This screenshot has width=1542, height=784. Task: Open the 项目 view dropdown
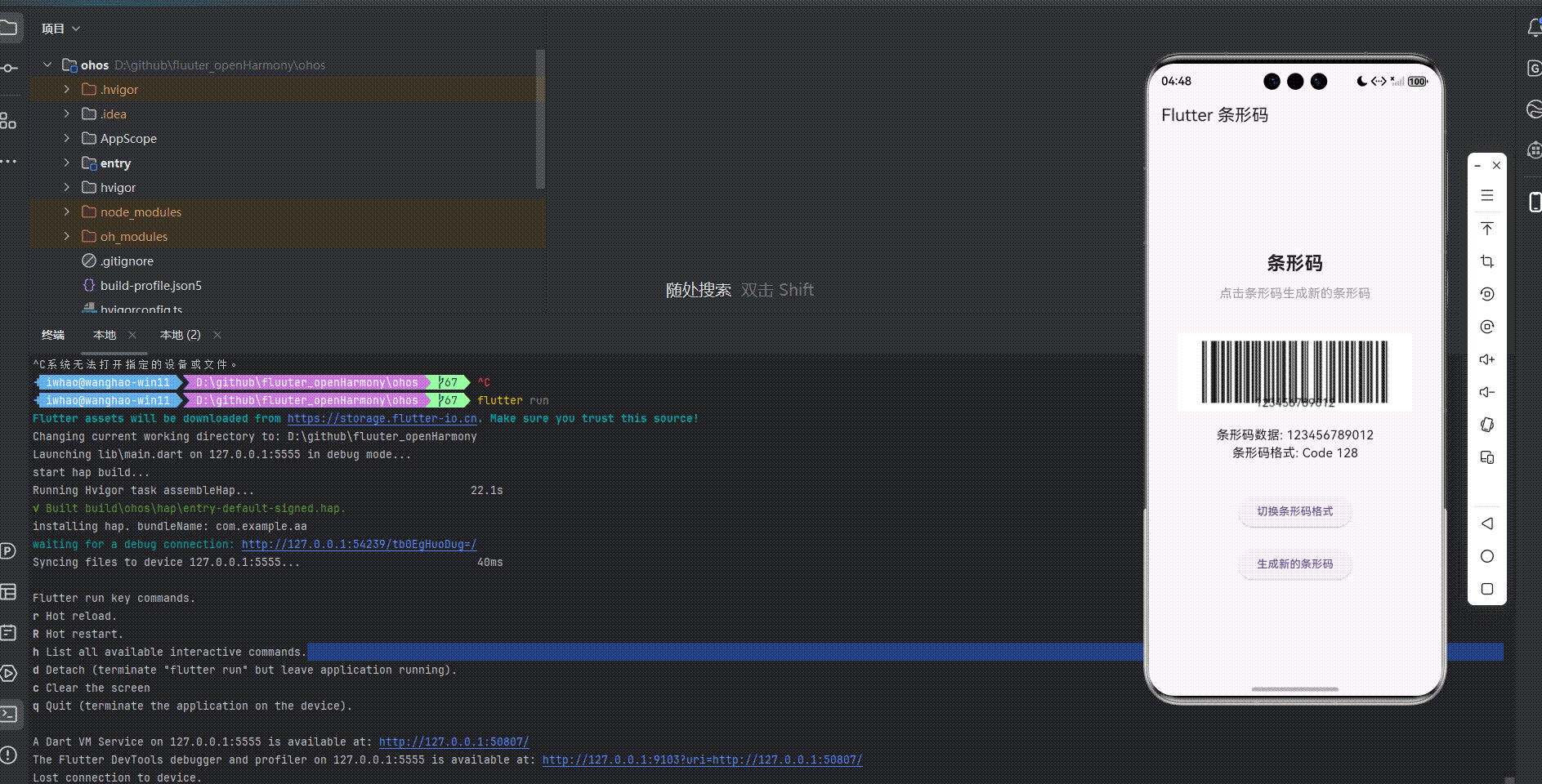pos(61,29)
